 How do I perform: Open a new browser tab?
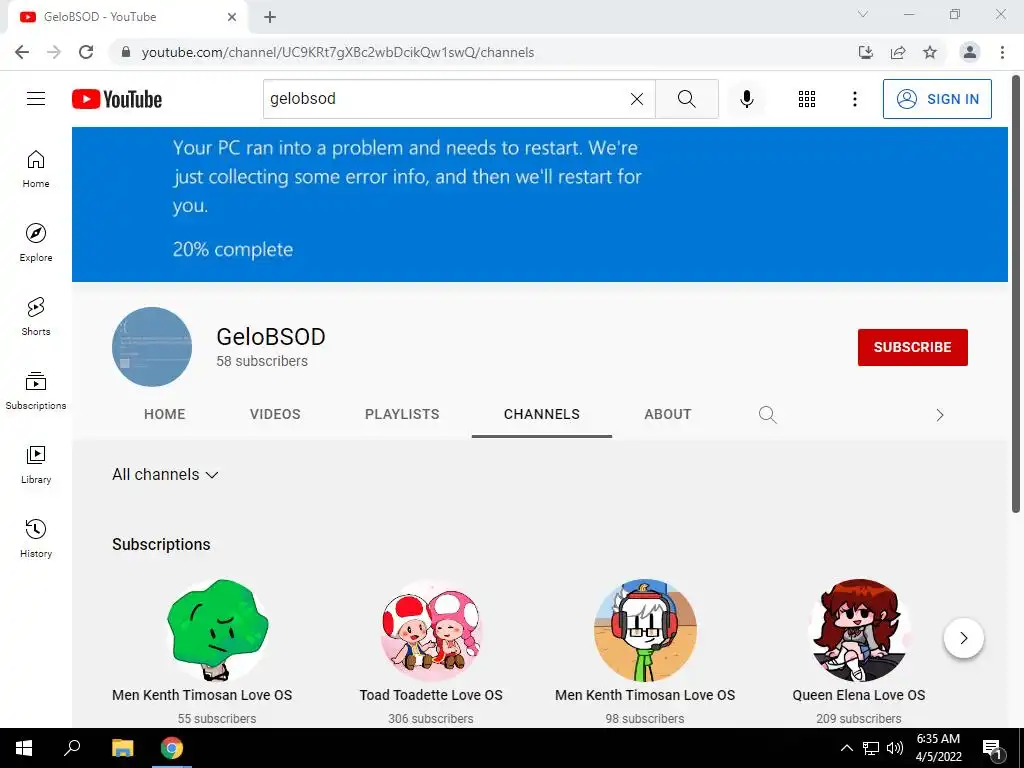270,17
